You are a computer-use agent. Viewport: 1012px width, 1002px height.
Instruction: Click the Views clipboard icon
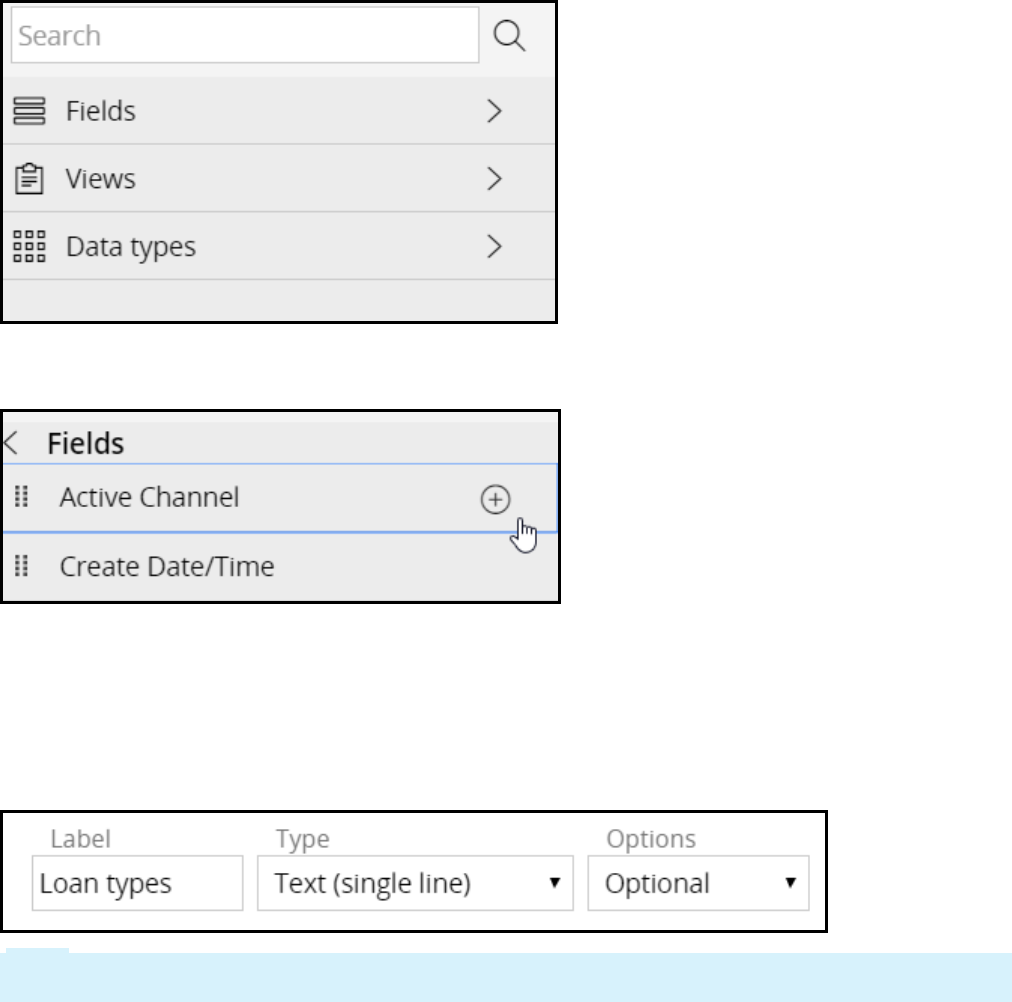click(x=29, y=179)
